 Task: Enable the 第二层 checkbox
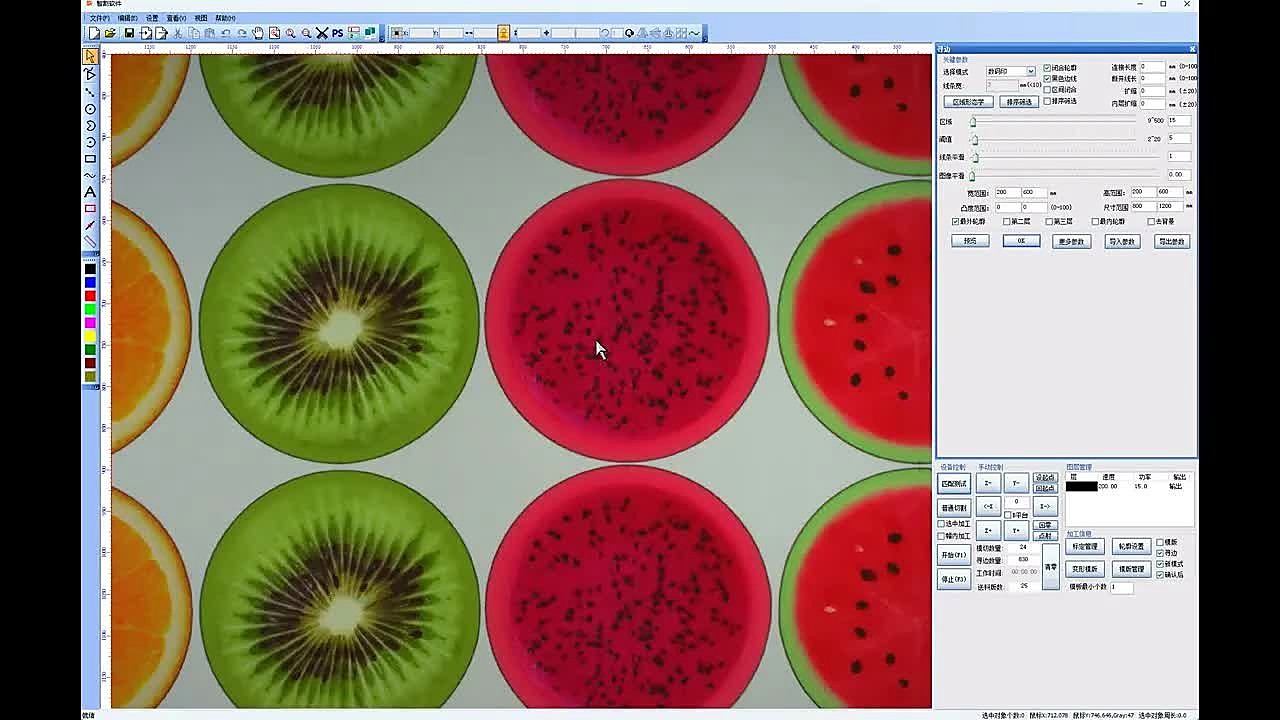1007,221
